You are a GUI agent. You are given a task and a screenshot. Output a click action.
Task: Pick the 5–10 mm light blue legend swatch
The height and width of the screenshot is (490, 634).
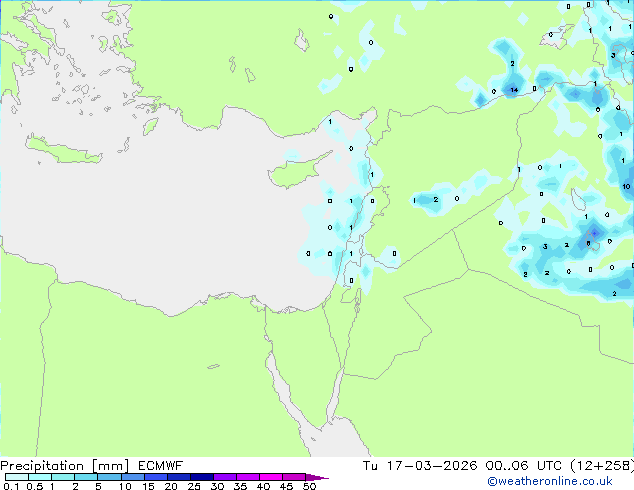(x=109, y=477)
